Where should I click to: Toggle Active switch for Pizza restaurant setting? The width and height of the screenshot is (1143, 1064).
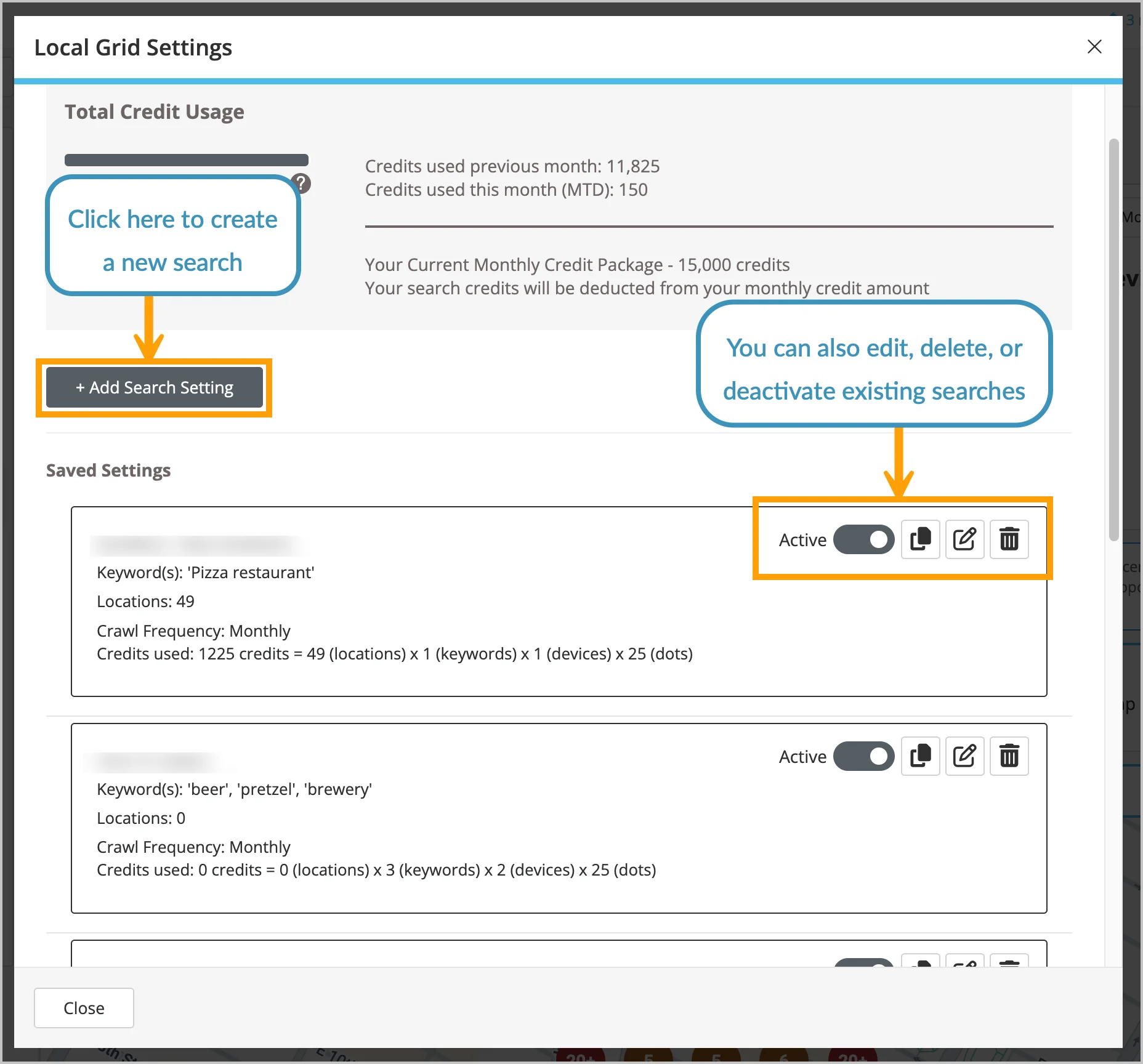click(863, 539)
